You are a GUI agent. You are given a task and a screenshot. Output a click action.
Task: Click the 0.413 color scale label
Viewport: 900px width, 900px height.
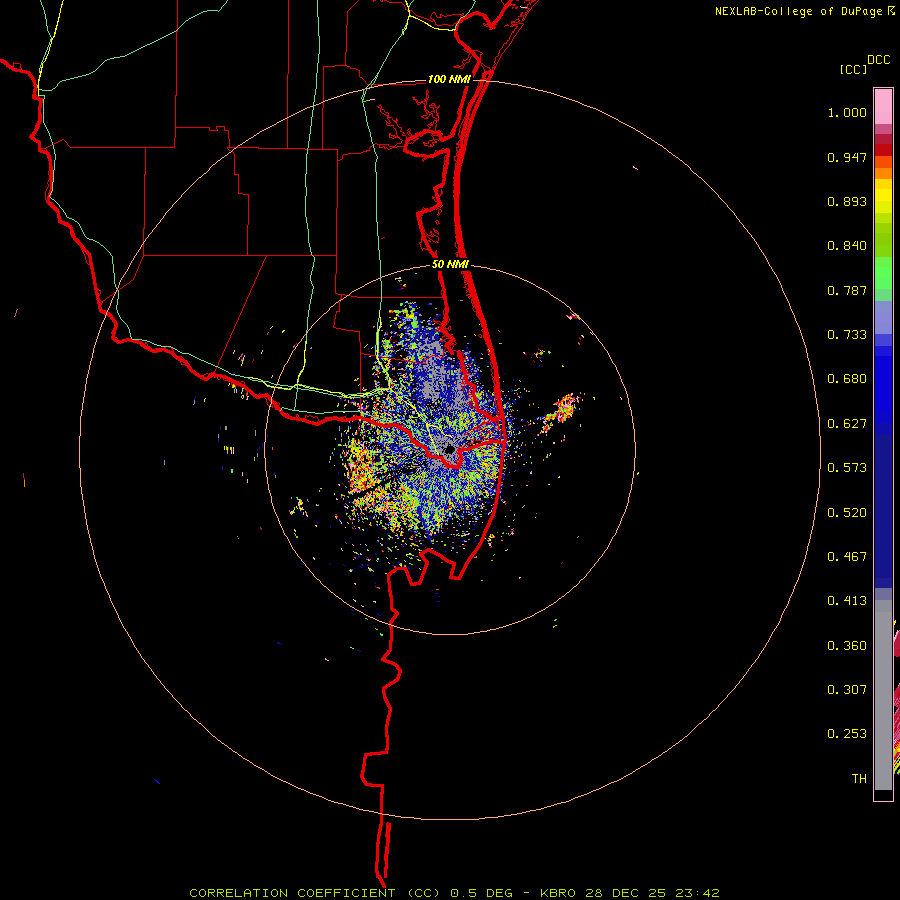(847, 601)
